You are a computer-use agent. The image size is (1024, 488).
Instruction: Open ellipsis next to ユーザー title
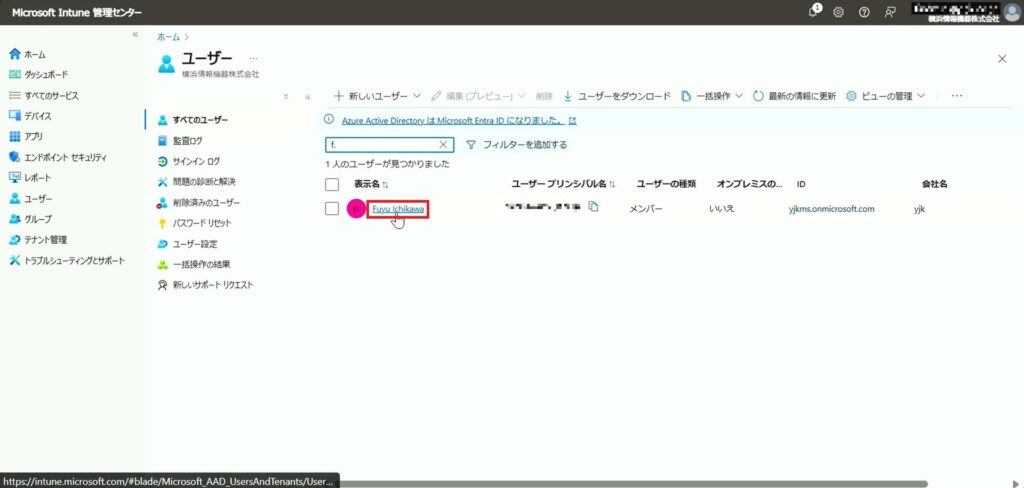click(x=253, y=58)
